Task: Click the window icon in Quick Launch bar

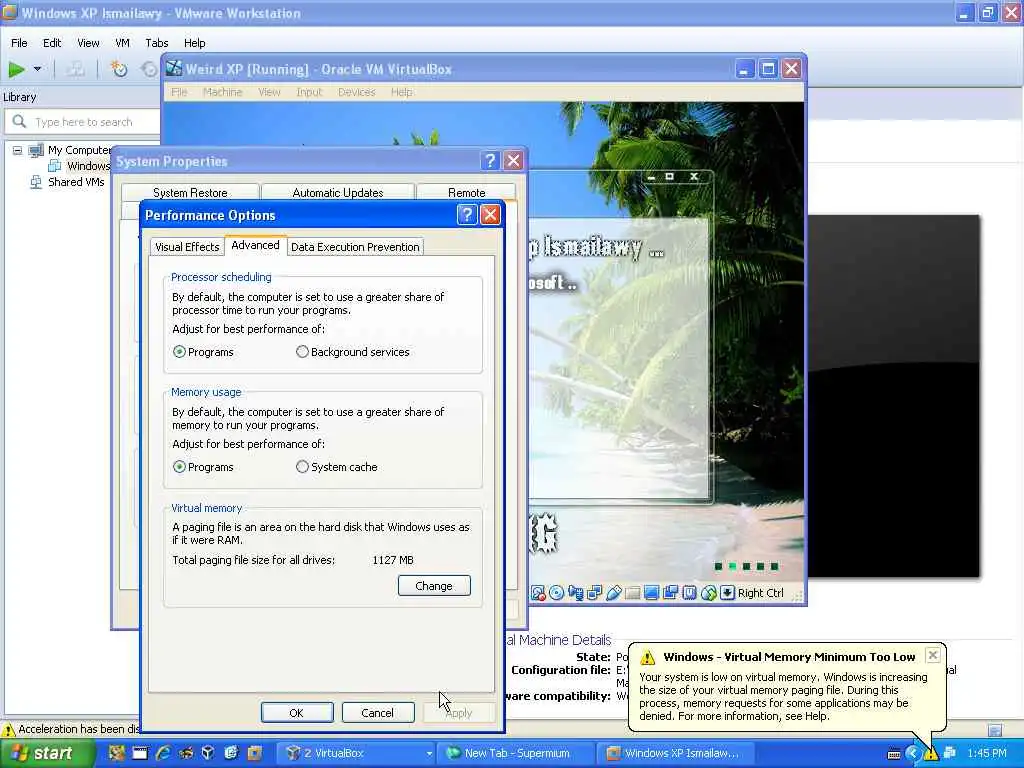Action: (x=140, y=753)
